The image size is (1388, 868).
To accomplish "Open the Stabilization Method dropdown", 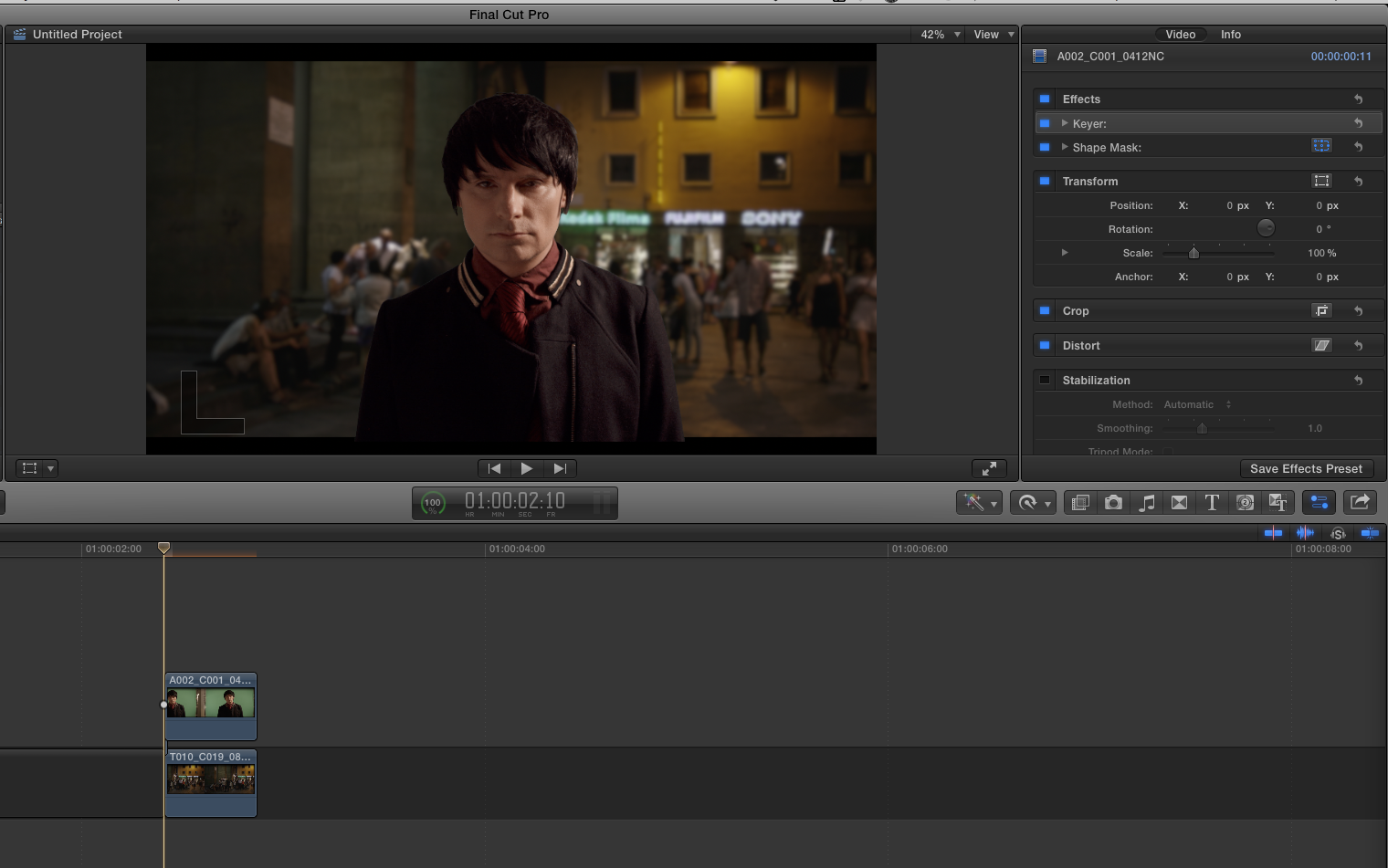I will (x=1197, y=404).
